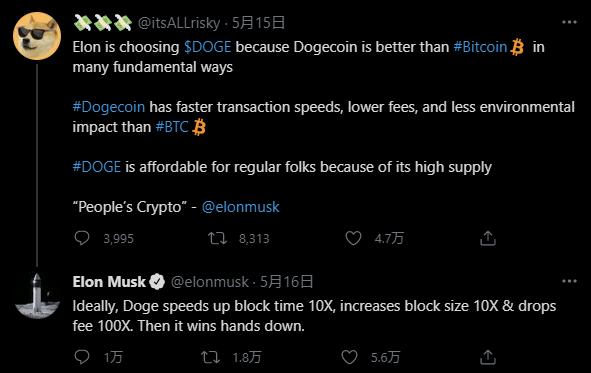
Task: Open more options for Elon Musk's tweet
Action: point(569,281)
